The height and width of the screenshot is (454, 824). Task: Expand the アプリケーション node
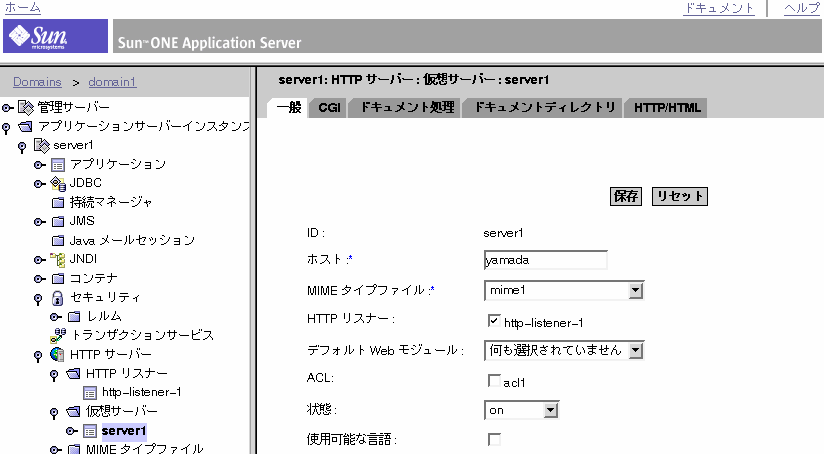coord(39,165)
